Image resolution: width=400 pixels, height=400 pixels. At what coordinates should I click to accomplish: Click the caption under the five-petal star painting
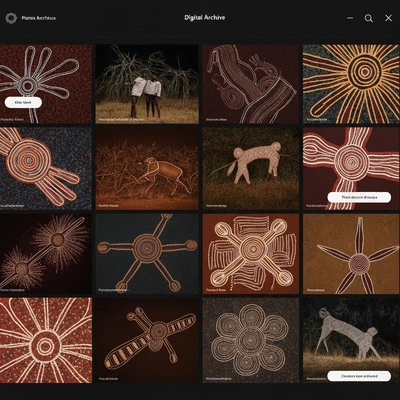(315, 290)
